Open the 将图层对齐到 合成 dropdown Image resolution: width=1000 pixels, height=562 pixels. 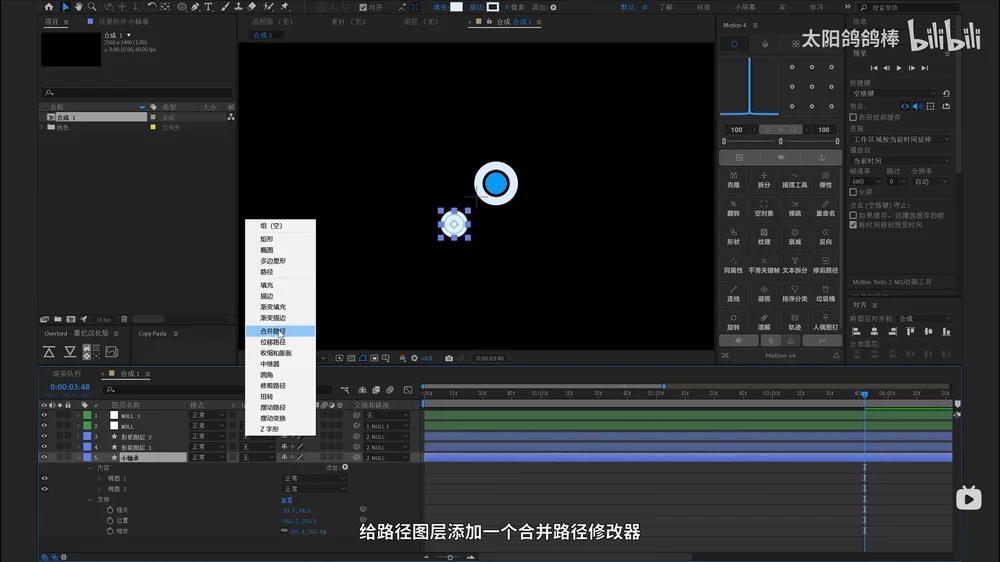click(923, 318)
